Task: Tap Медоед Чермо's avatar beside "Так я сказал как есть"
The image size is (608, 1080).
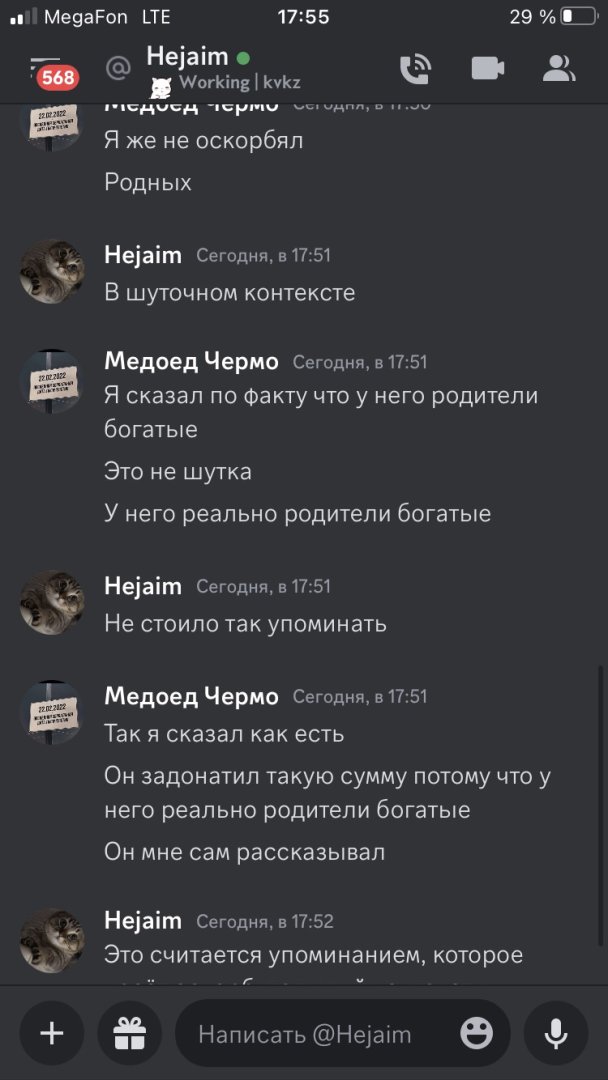Action: [52, 712]
